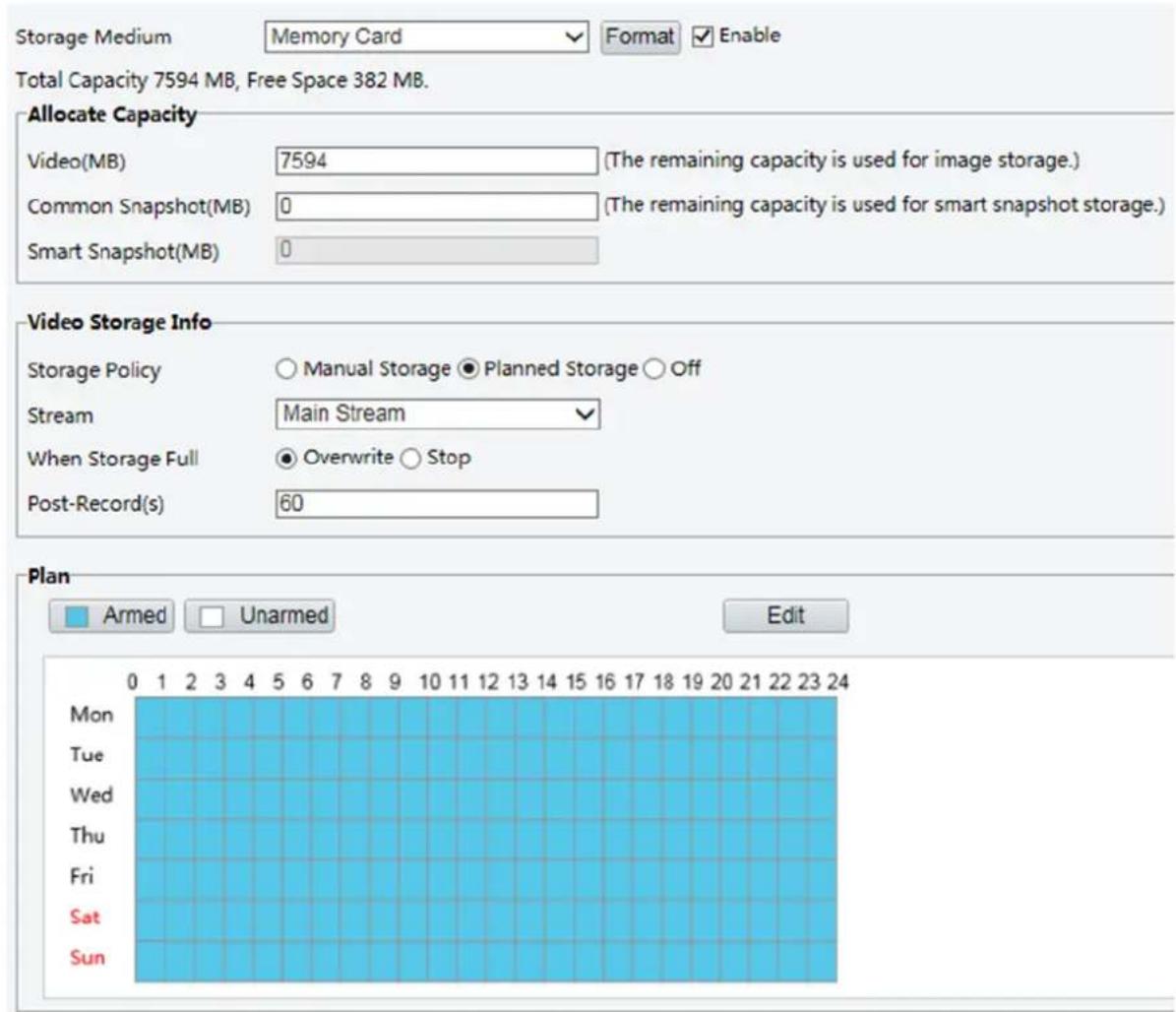The height and width of the screenshot is (1012, 1176).
Task: Choose Stop when storage full
Action: click(410, 459)
